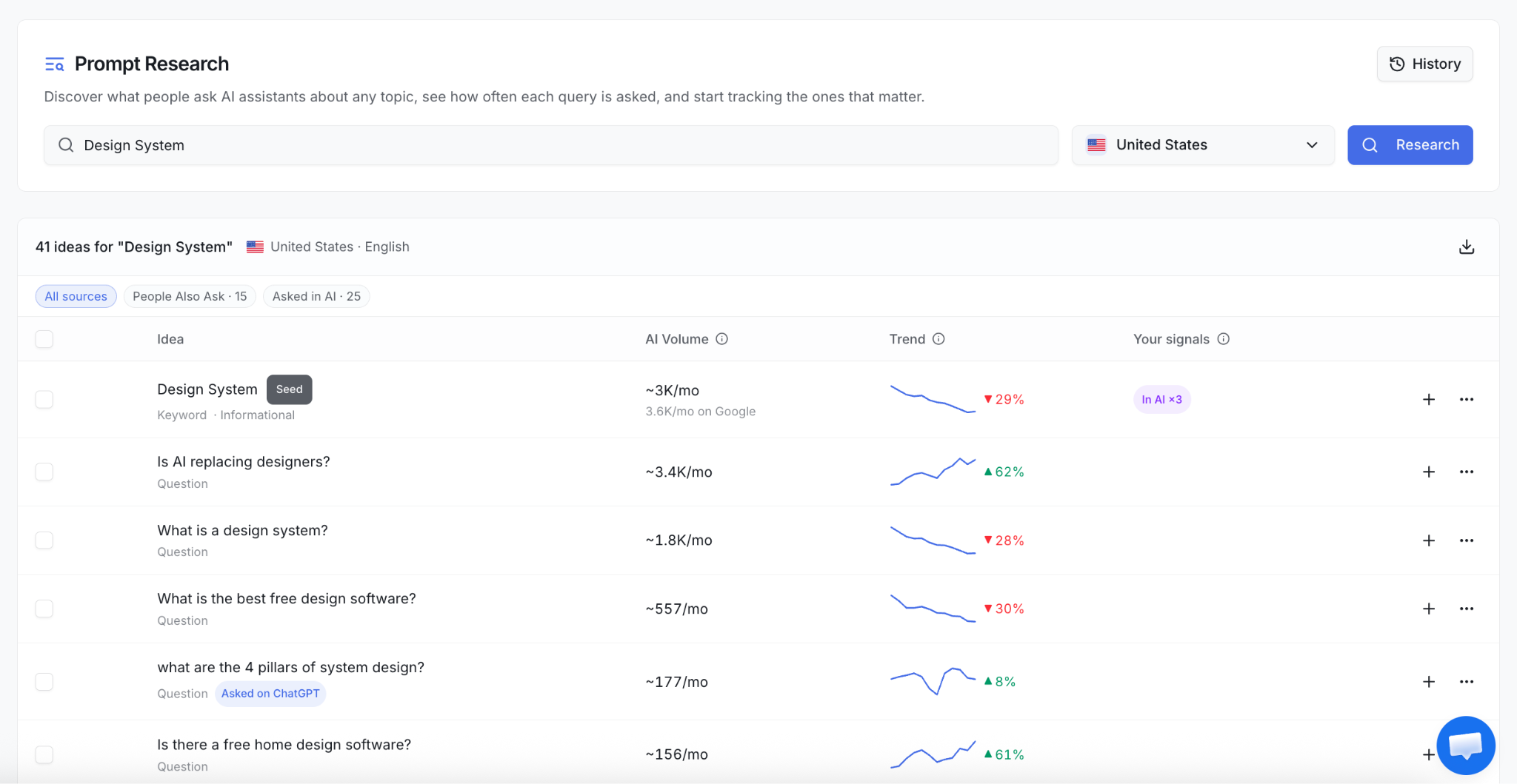The width and height of the screenshot is (1517, 784).
Task: Click the download results icon
Action: (x=1466, y=247)
